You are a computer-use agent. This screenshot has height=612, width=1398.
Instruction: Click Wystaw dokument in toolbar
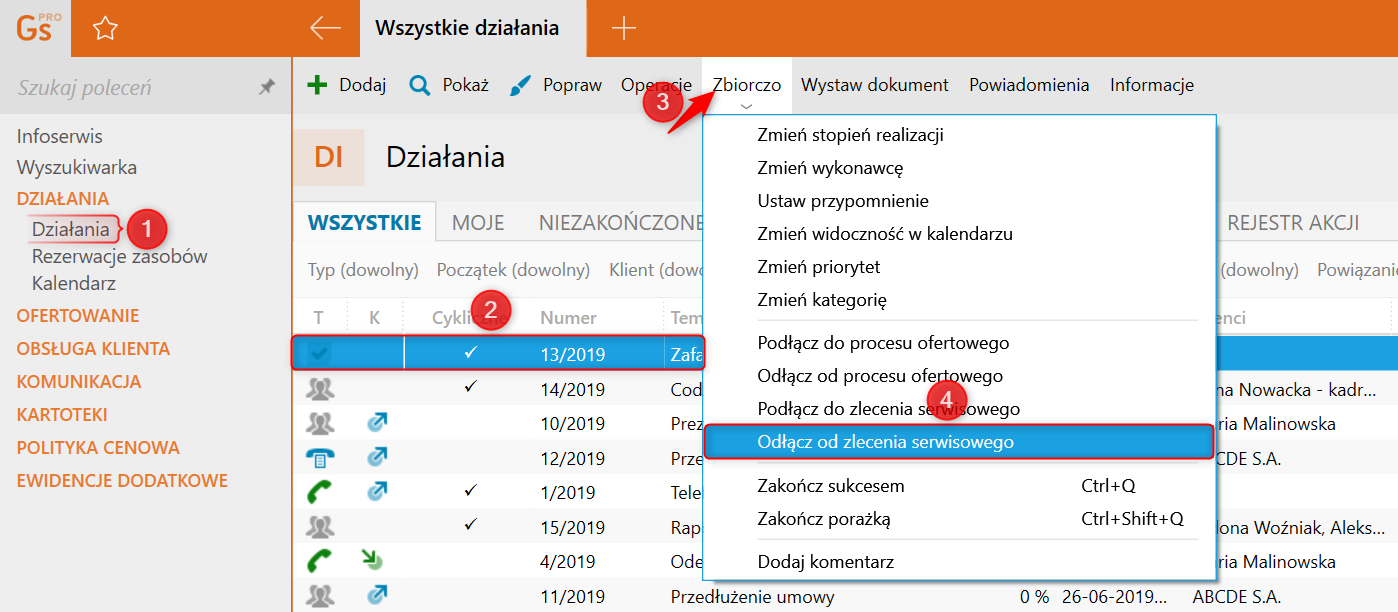[x=874, y=85]
